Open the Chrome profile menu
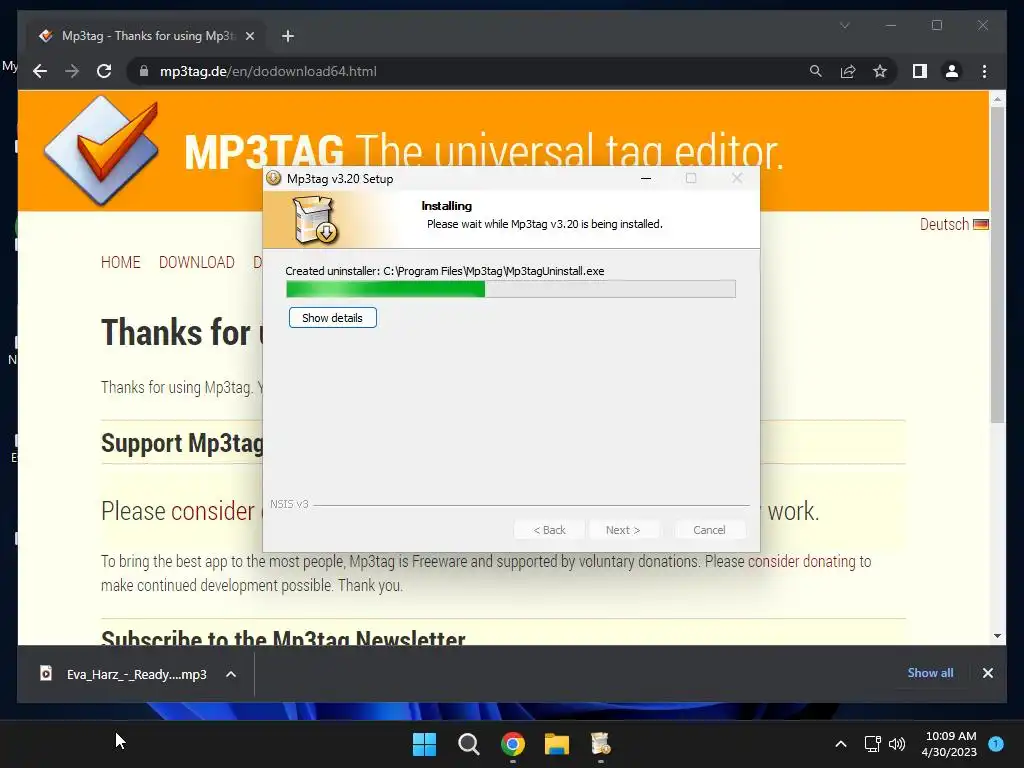 pos(952,71)
